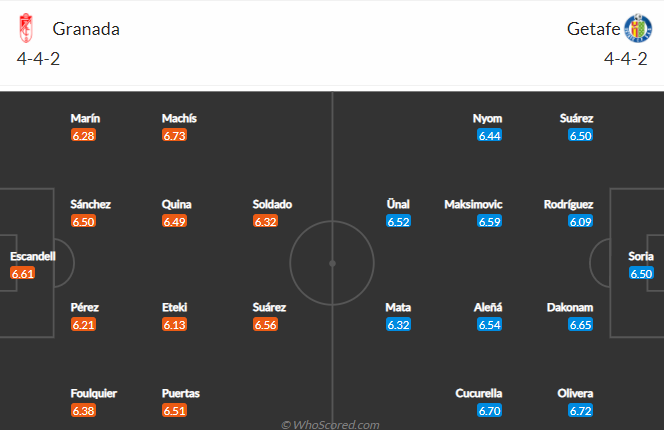
Task: Open Machís's 6.73 rating badge
Action: (174, 136)
